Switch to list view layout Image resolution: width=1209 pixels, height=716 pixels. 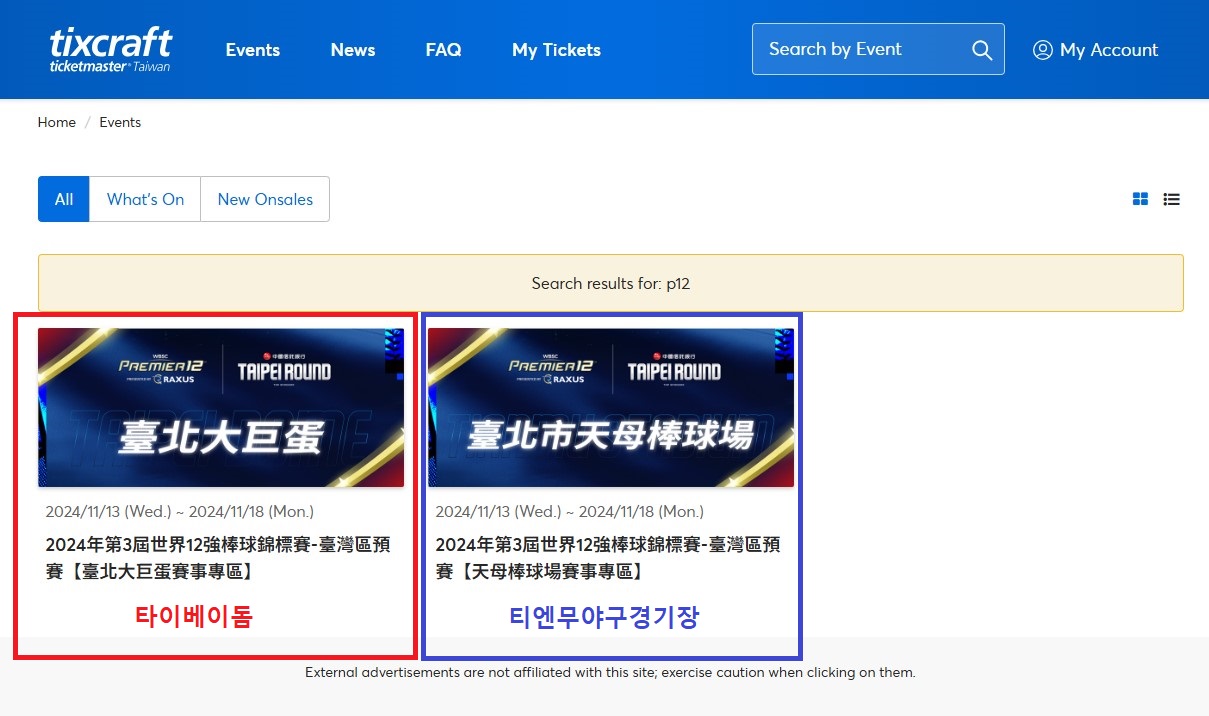tap(1172, 199)
